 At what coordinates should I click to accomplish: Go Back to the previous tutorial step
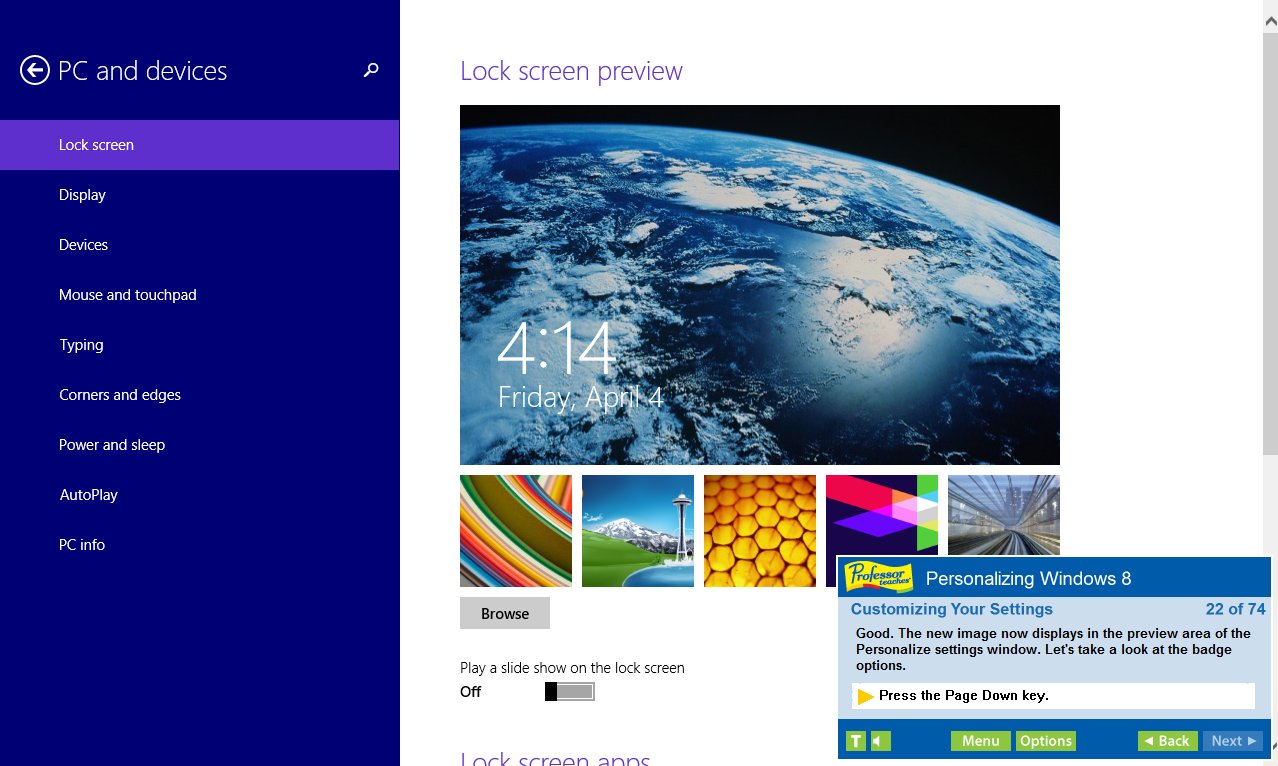tap(1166, 740)
